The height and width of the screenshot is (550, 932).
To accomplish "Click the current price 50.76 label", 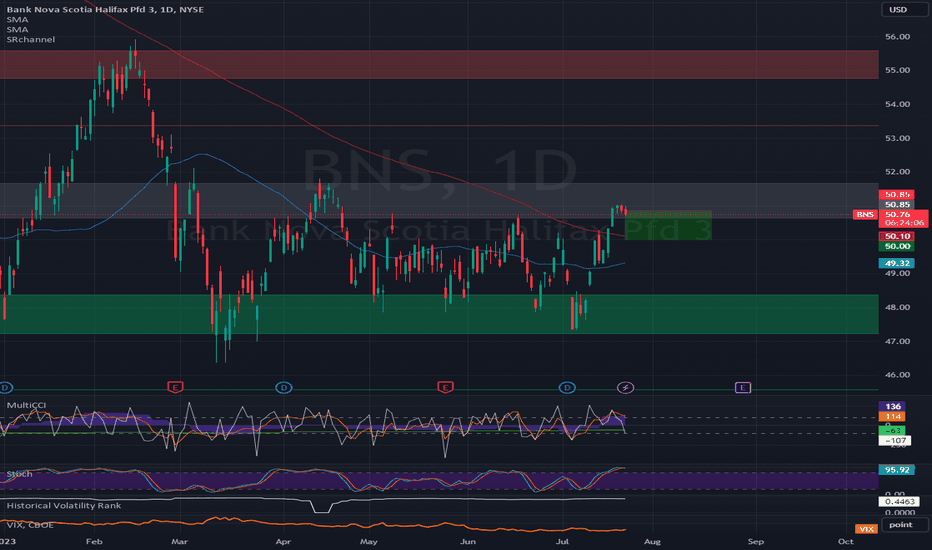I will pyautogui.click(x=898, y=214).
